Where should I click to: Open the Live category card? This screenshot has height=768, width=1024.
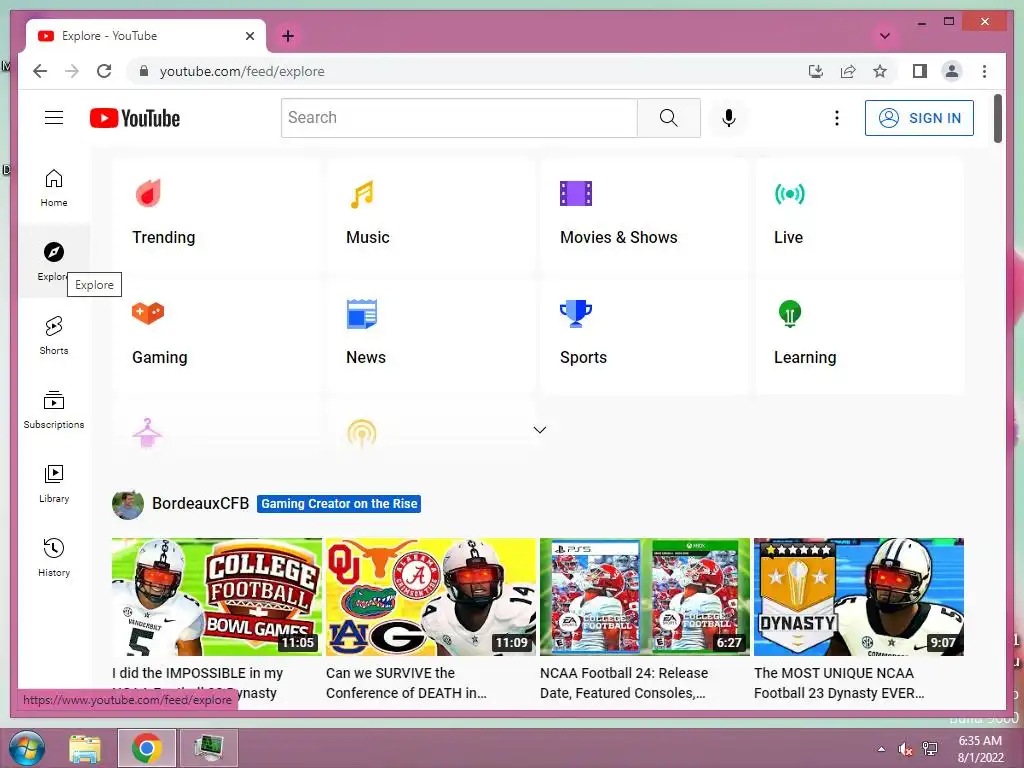tap(859, 216)
